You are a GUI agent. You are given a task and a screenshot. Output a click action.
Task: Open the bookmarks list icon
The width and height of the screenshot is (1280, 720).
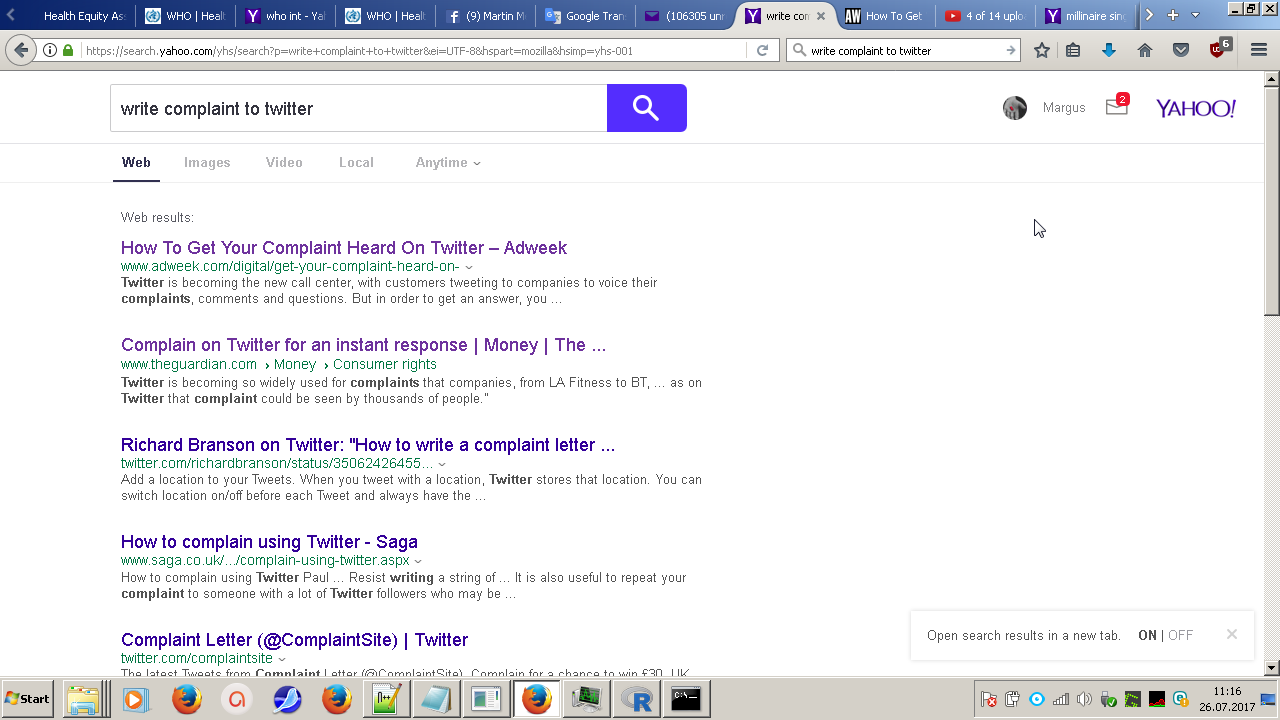pos(1073,50)
